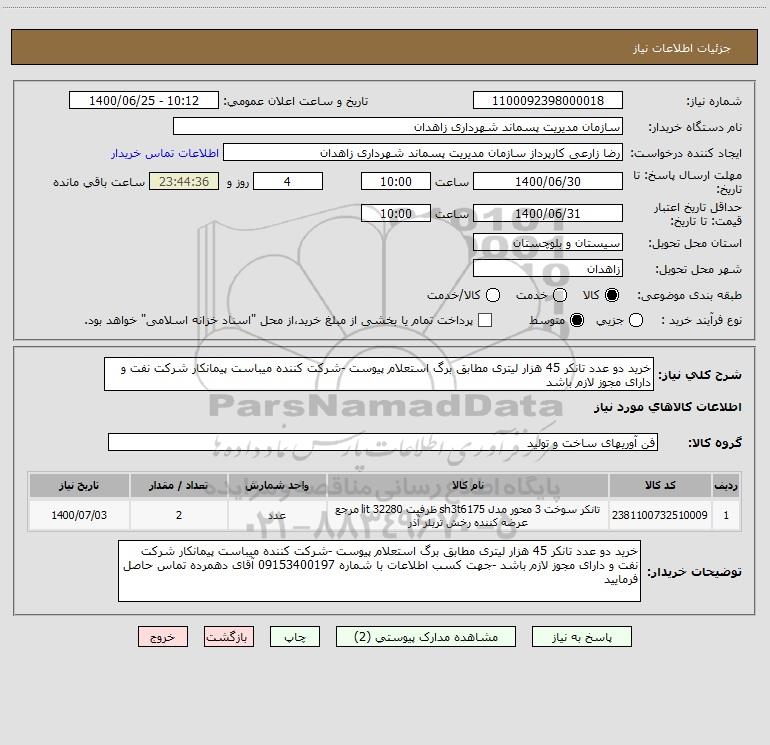This screenshot has width=770, height=745.
Task: Click the delivery city field زاهدان
Action: (548, 269)
